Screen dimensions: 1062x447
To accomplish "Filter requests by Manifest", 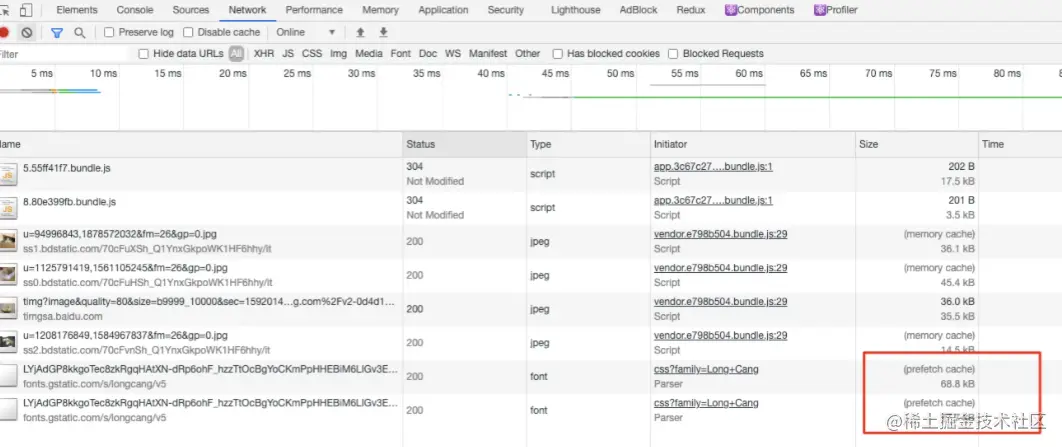I will tap(488, 54).
